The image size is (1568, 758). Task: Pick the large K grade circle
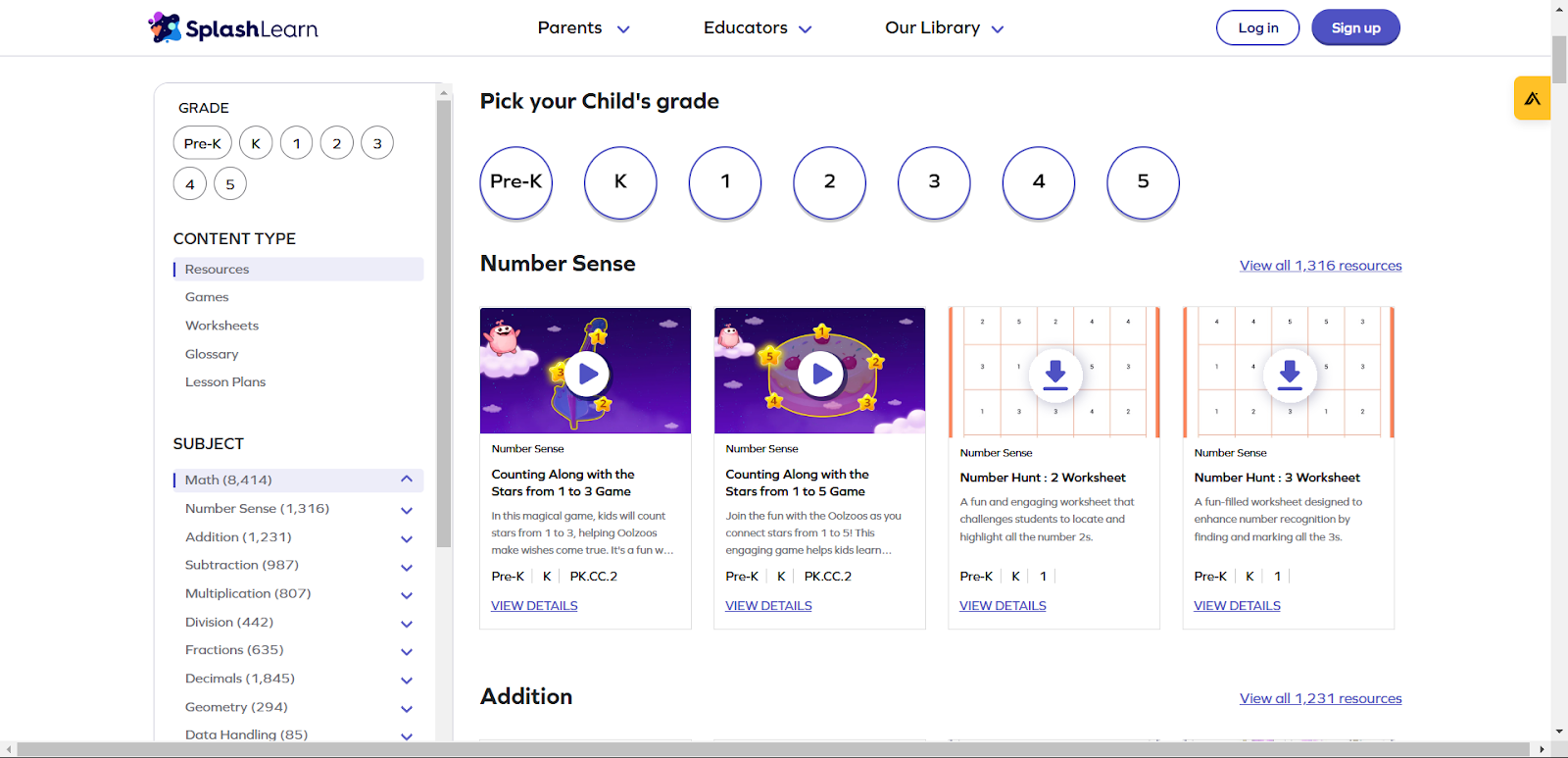(x=620, y=182)
